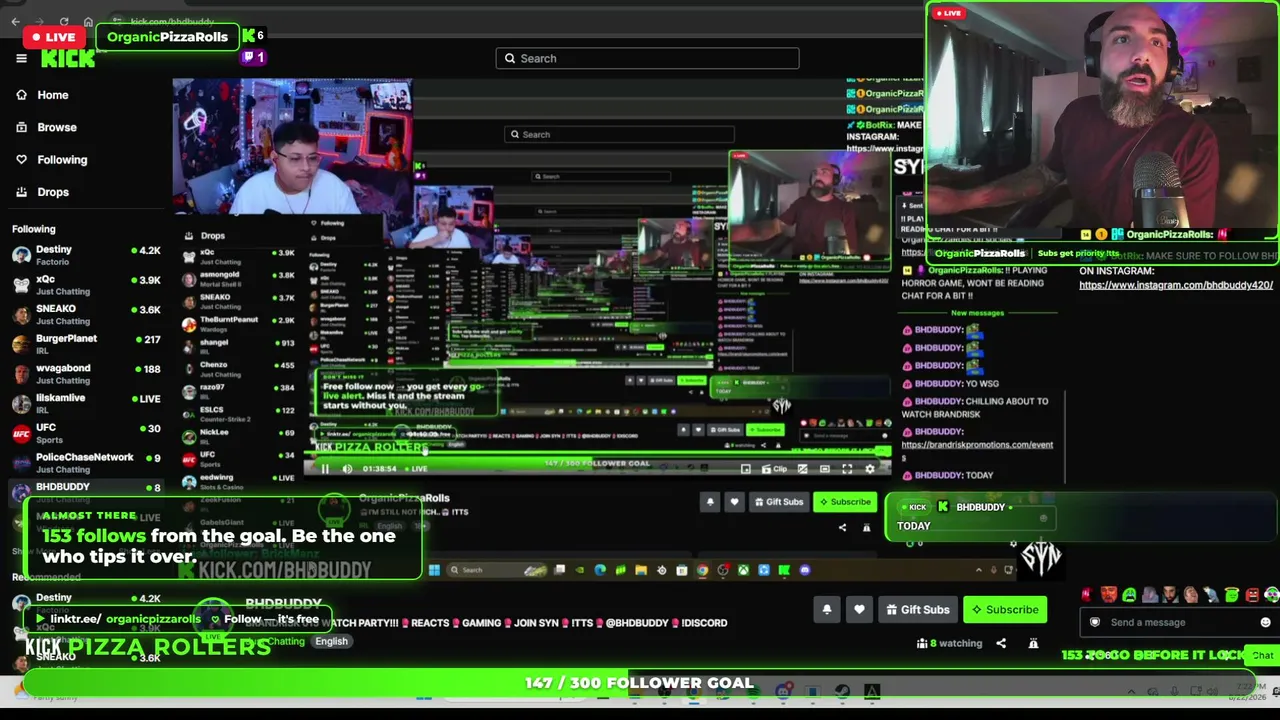The height and width of the screenshot is (720, 1280).
Task: Open Following in the sidebar
Action: click(x=51, y=159)
